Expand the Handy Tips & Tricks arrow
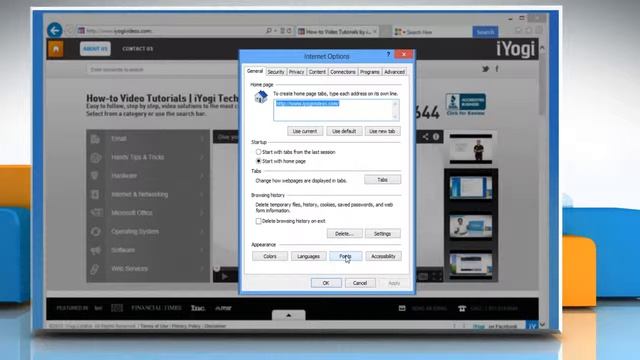The width and height of the screenshot is (640, 360). [202, 157]
